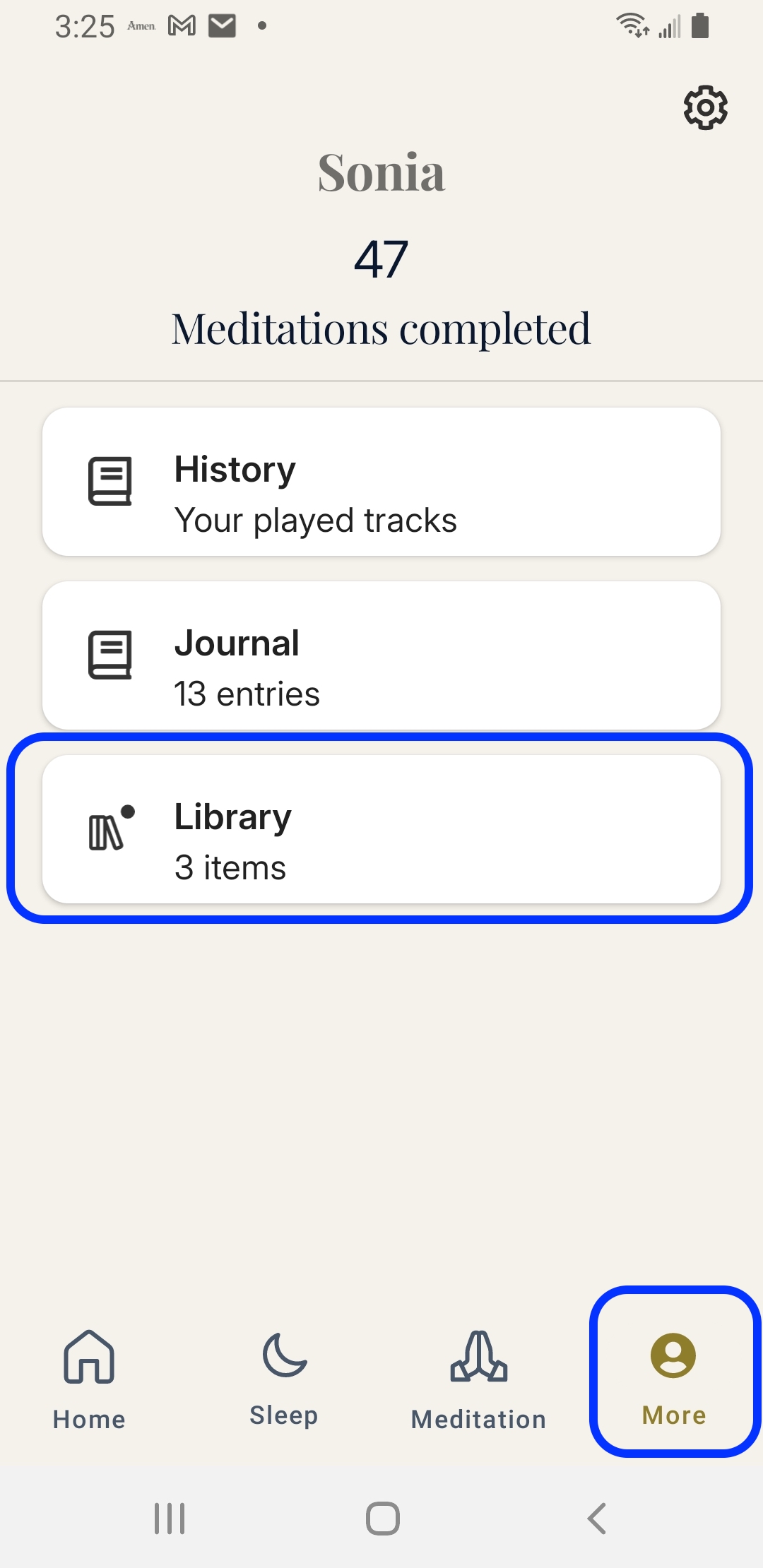Tap the History book icon
Screen dimensions: 763x1568
pos(110,481)
